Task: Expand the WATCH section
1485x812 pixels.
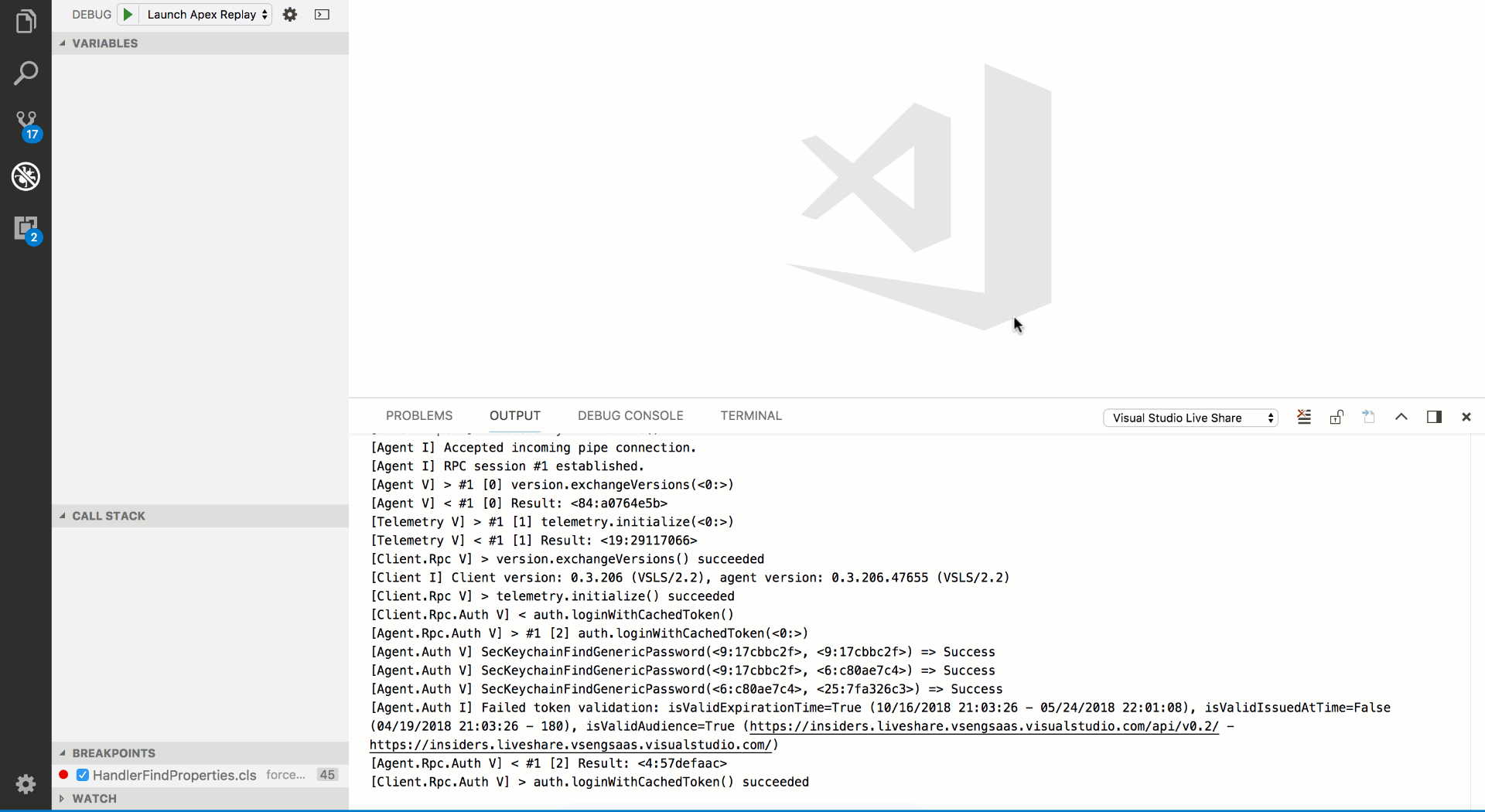Action: point(200,799)
